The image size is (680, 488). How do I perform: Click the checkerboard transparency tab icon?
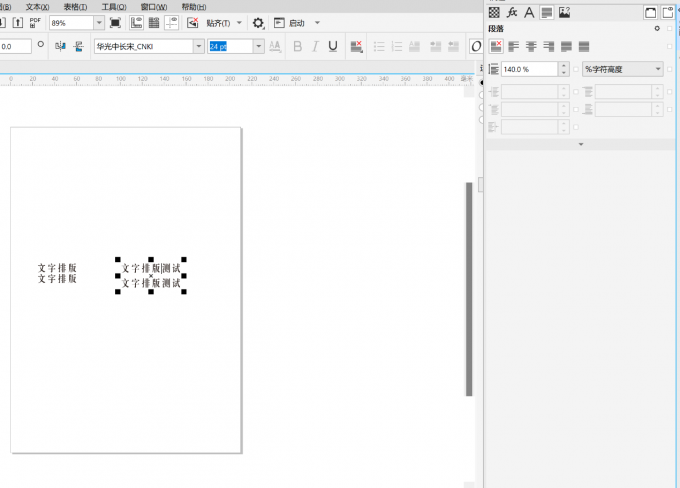click(x=493, y=13)
